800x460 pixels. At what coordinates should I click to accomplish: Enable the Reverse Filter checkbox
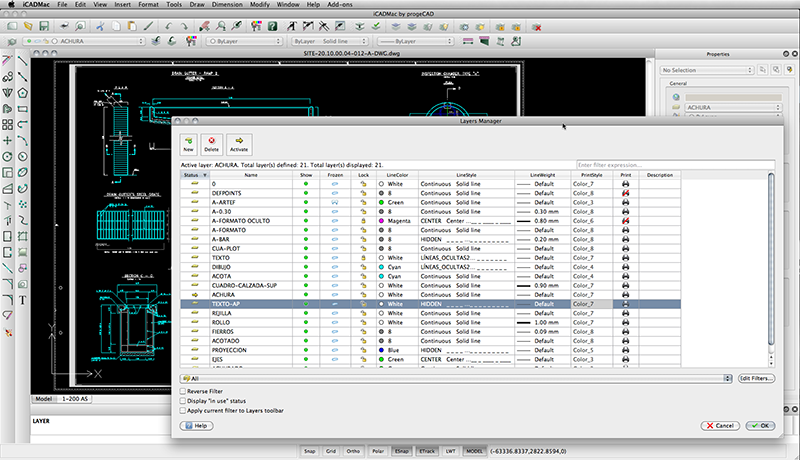coord(182,392)
